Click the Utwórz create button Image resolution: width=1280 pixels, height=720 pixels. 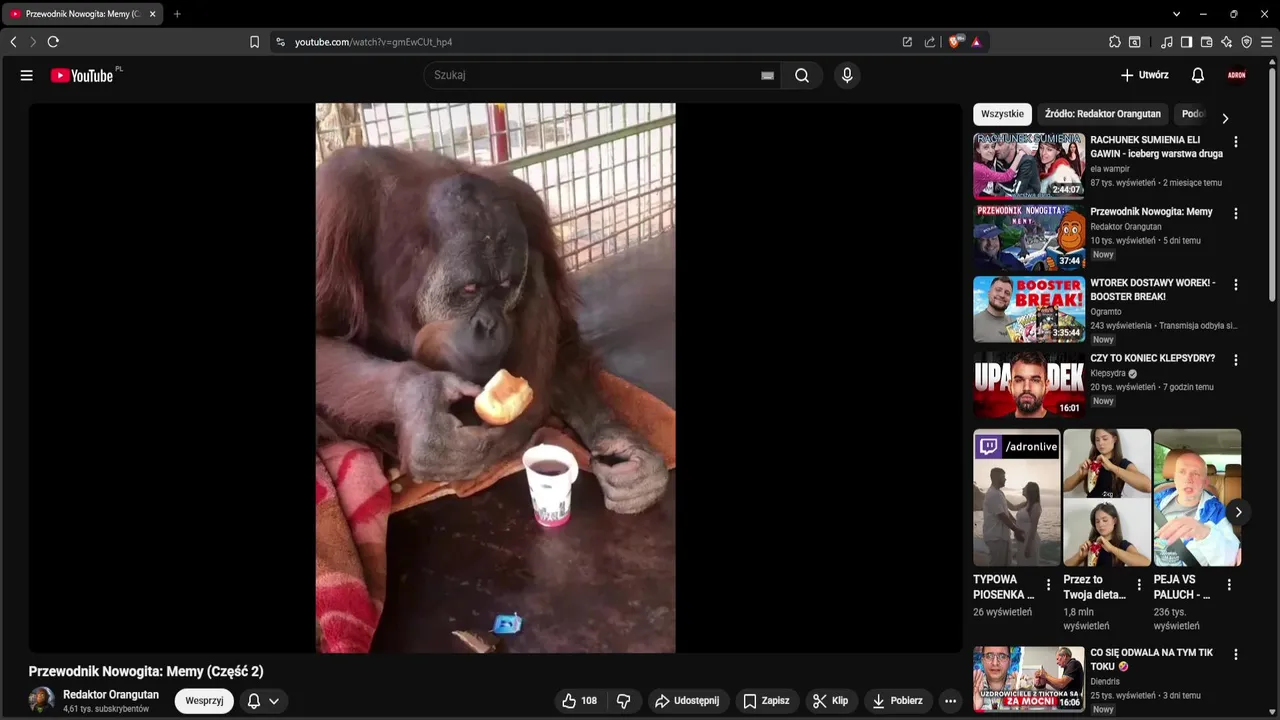(x=1145, y=75)
